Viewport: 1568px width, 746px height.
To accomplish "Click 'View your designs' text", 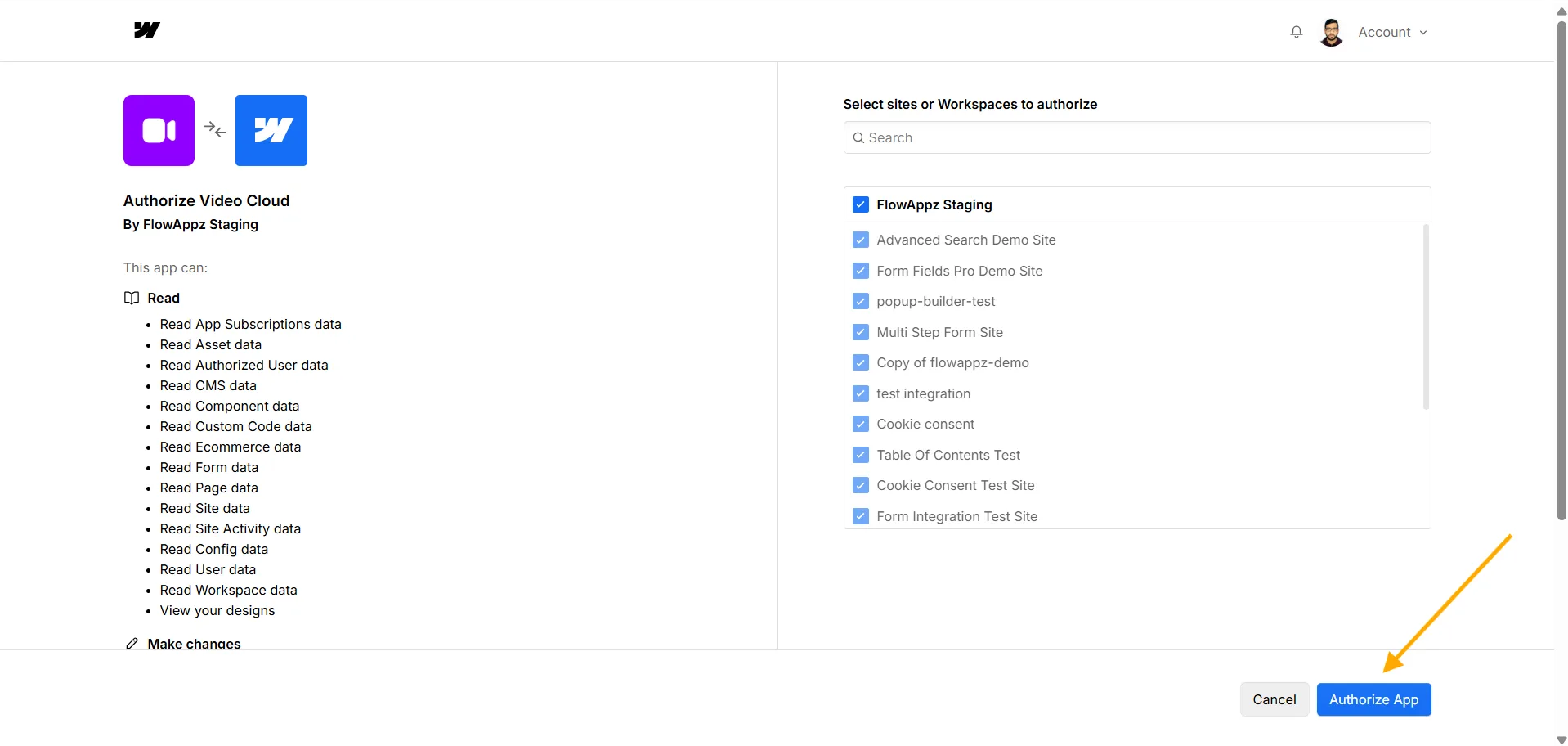I will [x=217, y=610].
